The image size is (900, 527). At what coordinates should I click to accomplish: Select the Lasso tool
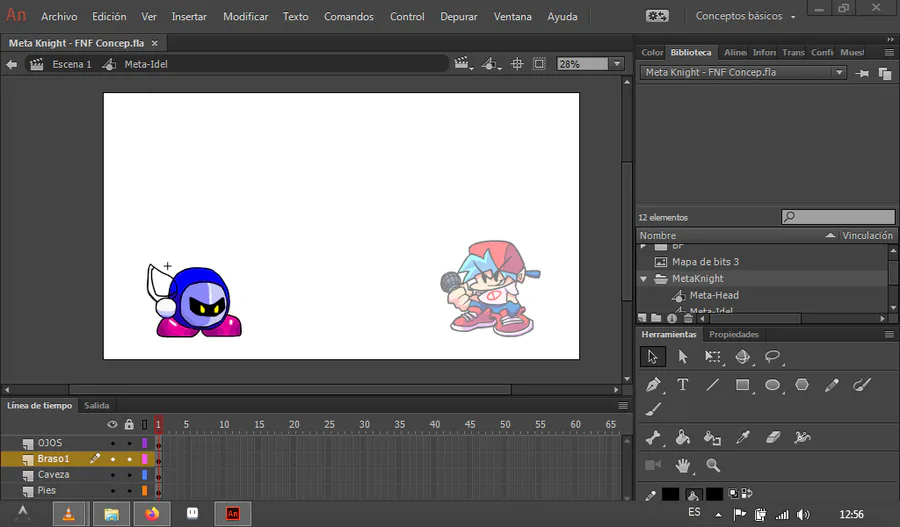pos(773,356)
